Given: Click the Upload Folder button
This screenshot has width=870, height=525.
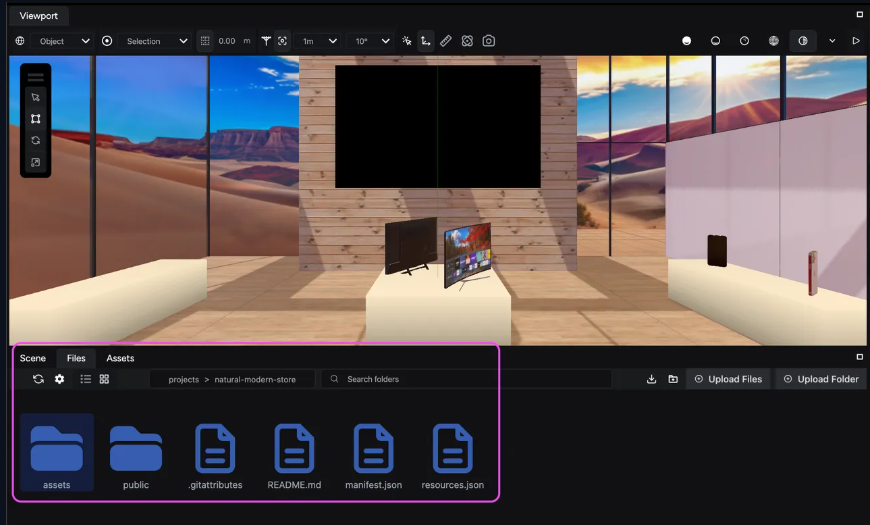Looking at the screenshot, I should tap(821, 379).
